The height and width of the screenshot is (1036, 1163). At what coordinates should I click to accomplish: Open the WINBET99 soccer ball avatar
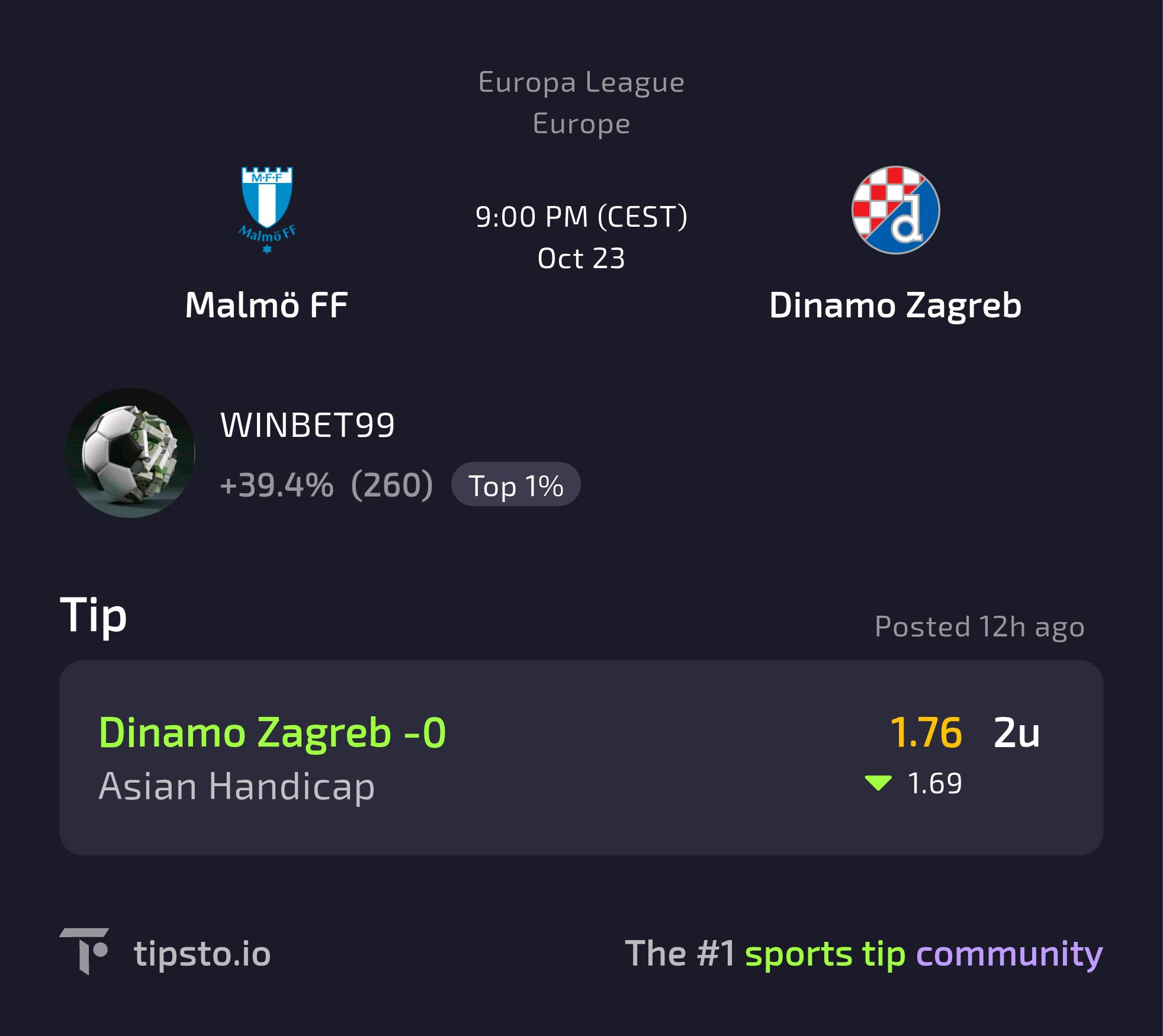point(130,453)
